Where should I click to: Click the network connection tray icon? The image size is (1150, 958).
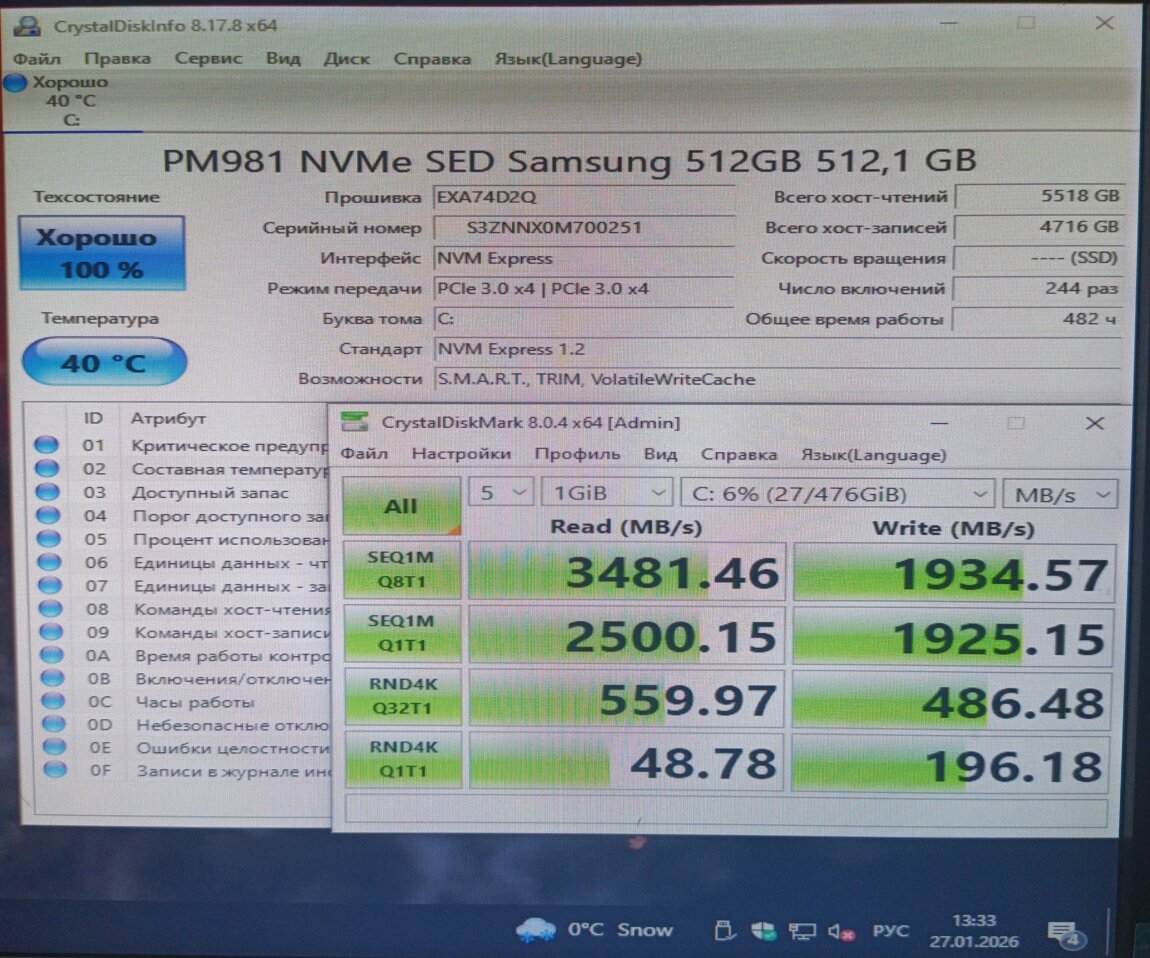click(x=801, y=932)
